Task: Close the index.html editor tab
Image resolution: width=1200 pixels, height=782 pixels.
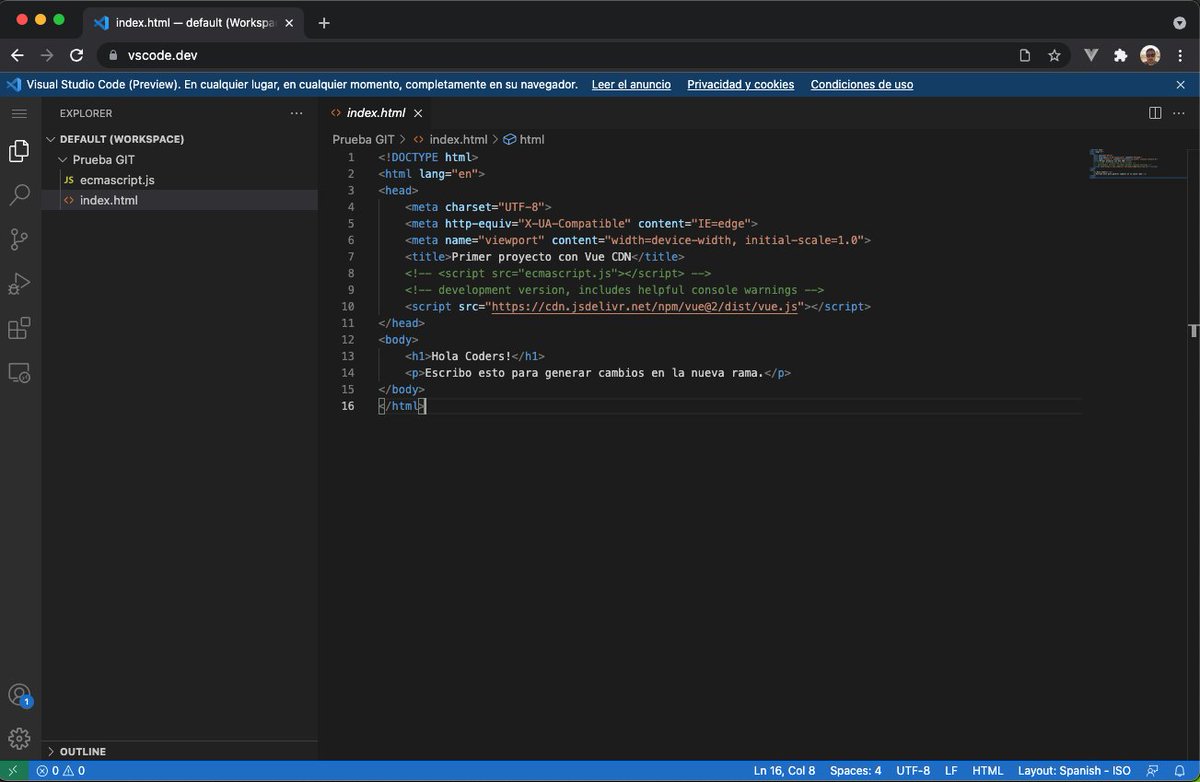Action: click(x=418, y=113)
